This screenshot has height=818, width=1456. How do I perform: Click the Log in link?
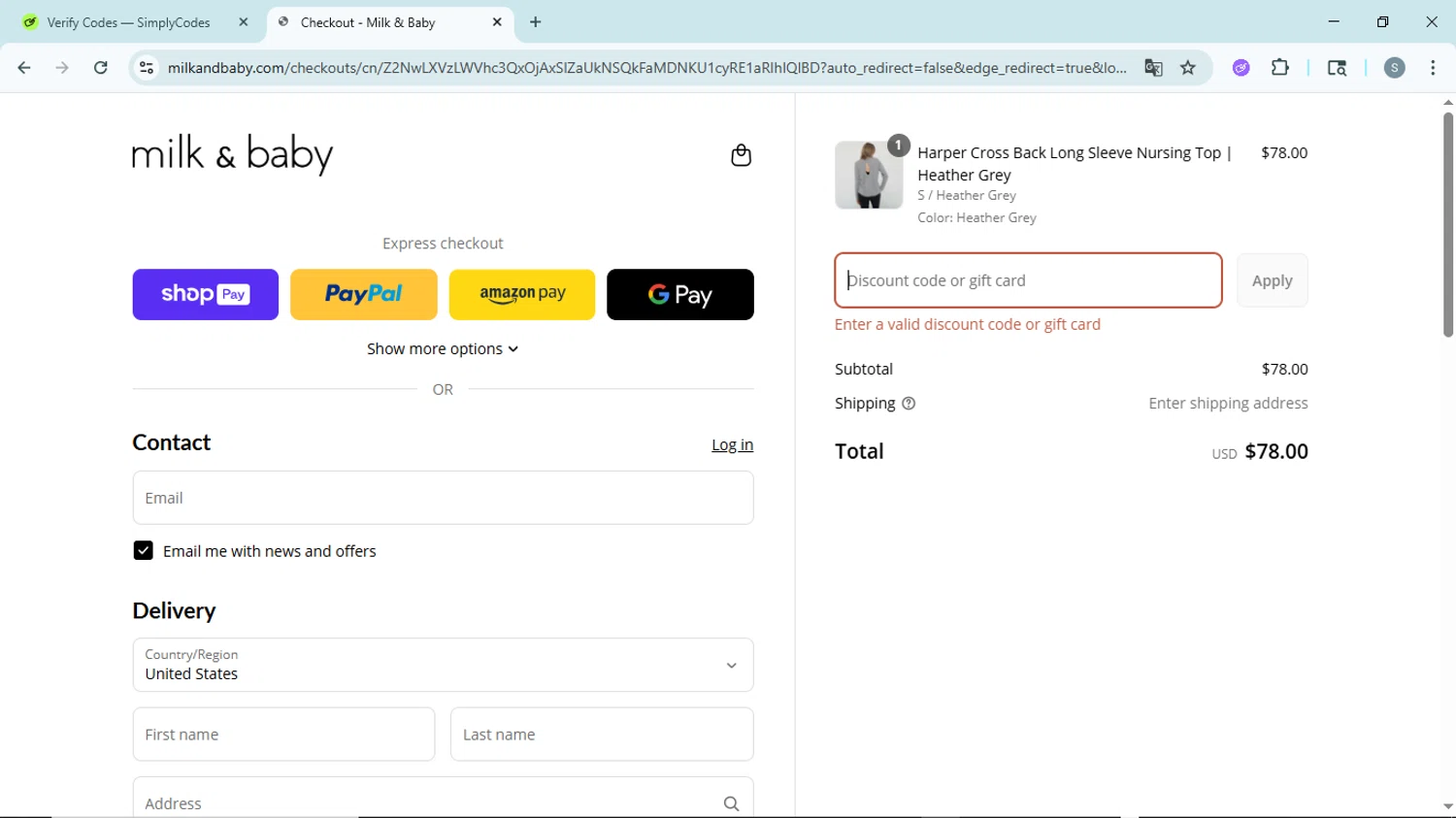(732, 445)
